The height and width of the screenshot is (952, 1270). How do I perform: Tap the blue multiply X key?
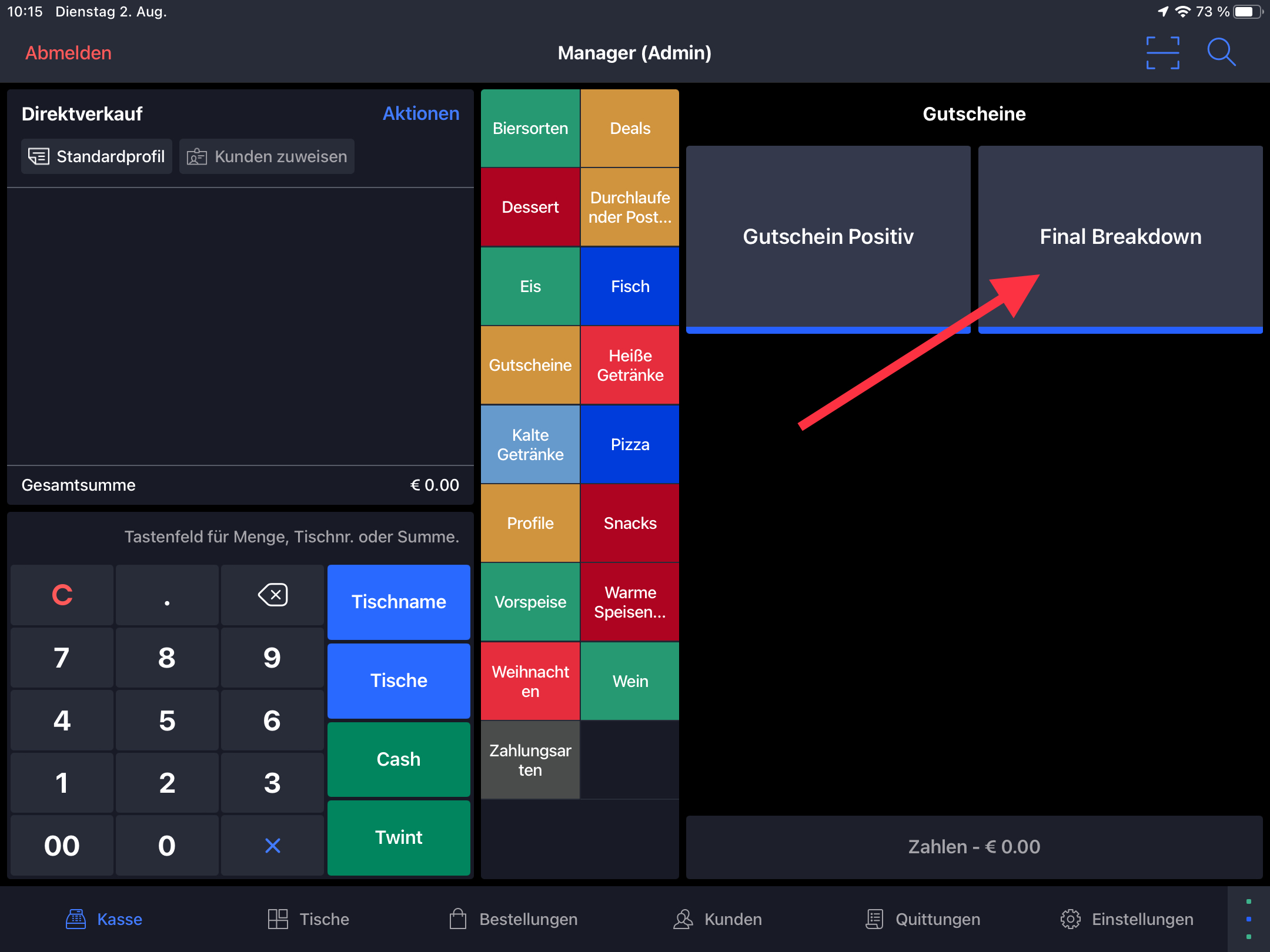(272, 846)
